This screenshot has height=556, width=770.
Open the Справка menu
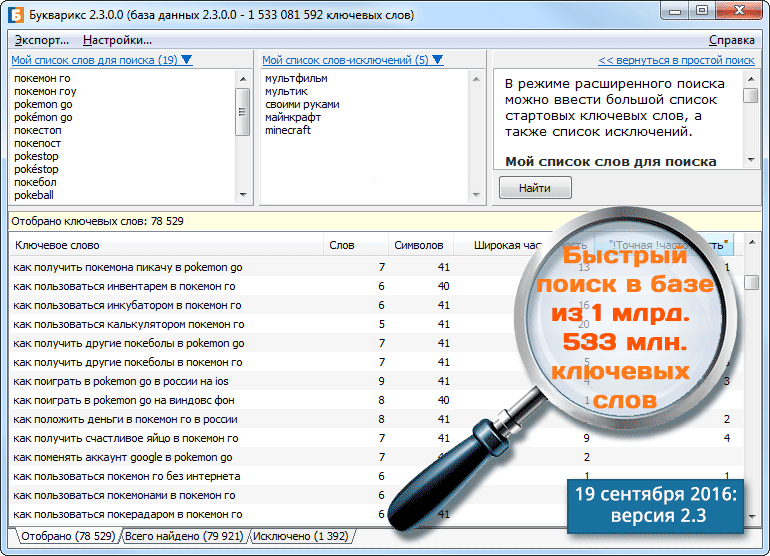pyautogui.click(x=732, y=40)
